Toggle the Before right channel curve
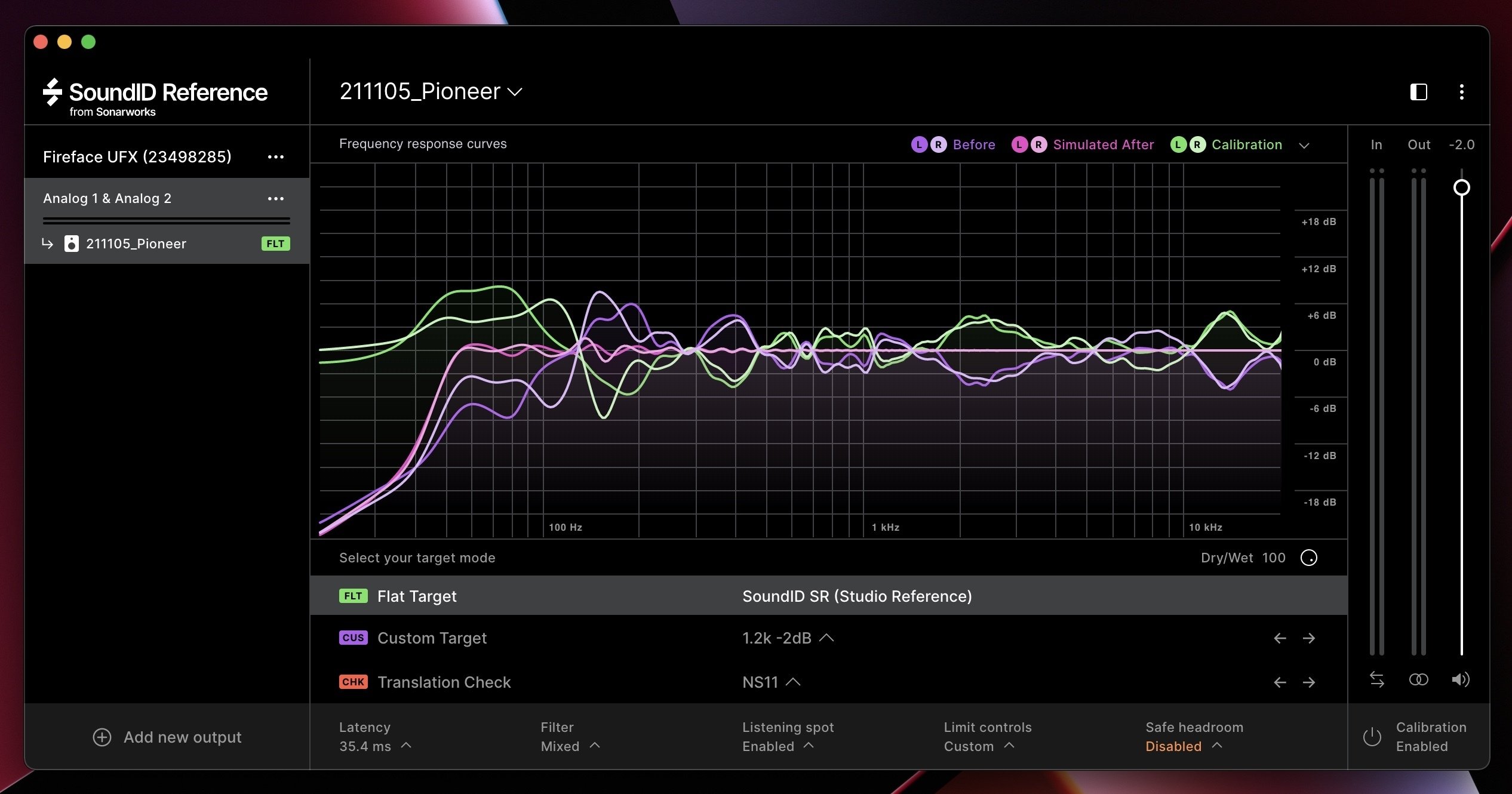This screenshot has height=794, width=1512. pyautogui.click(x=938, y=144)
